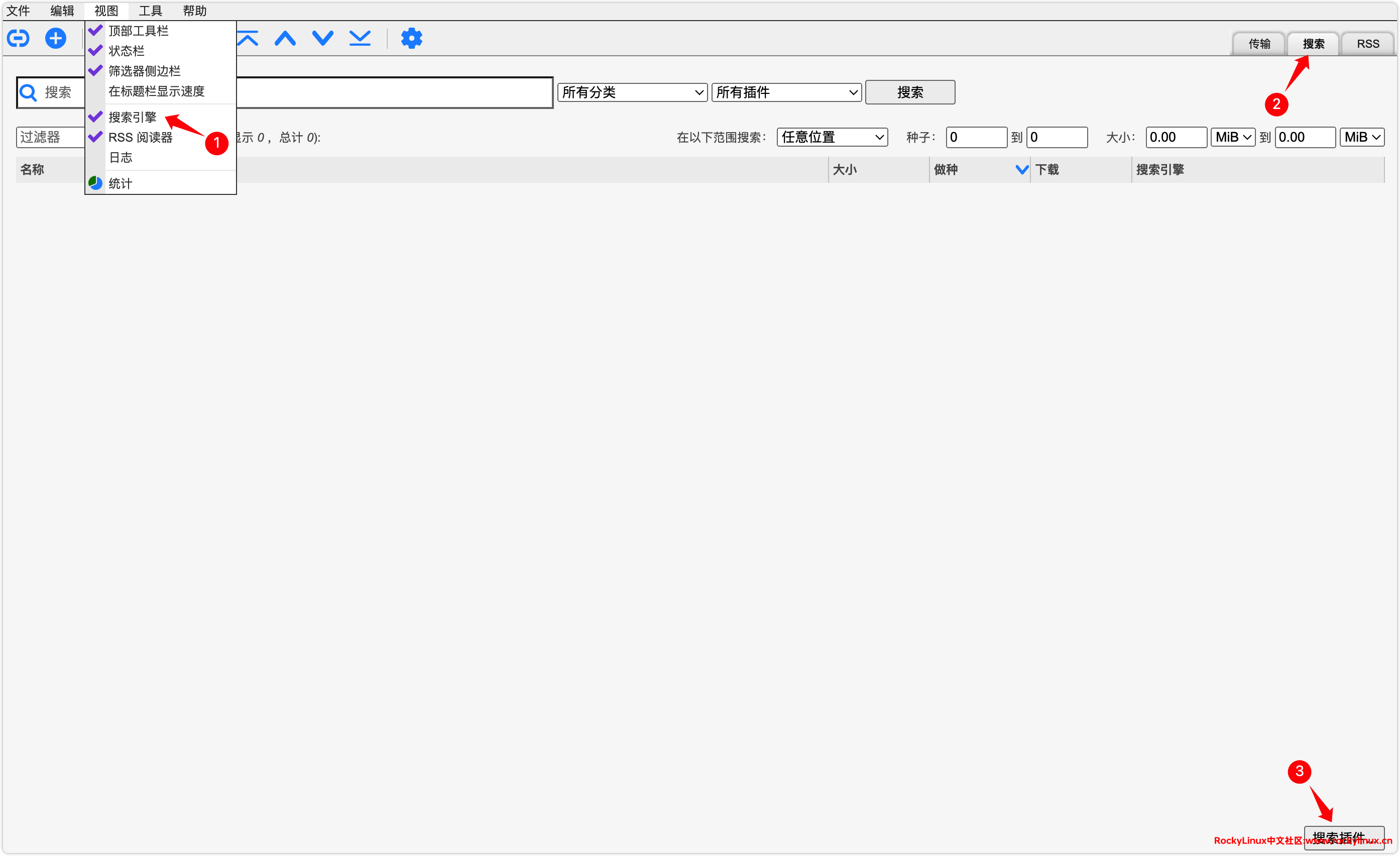
Task: Expand the 所有插件 plugin dropdown
Action: click(786, 92)
